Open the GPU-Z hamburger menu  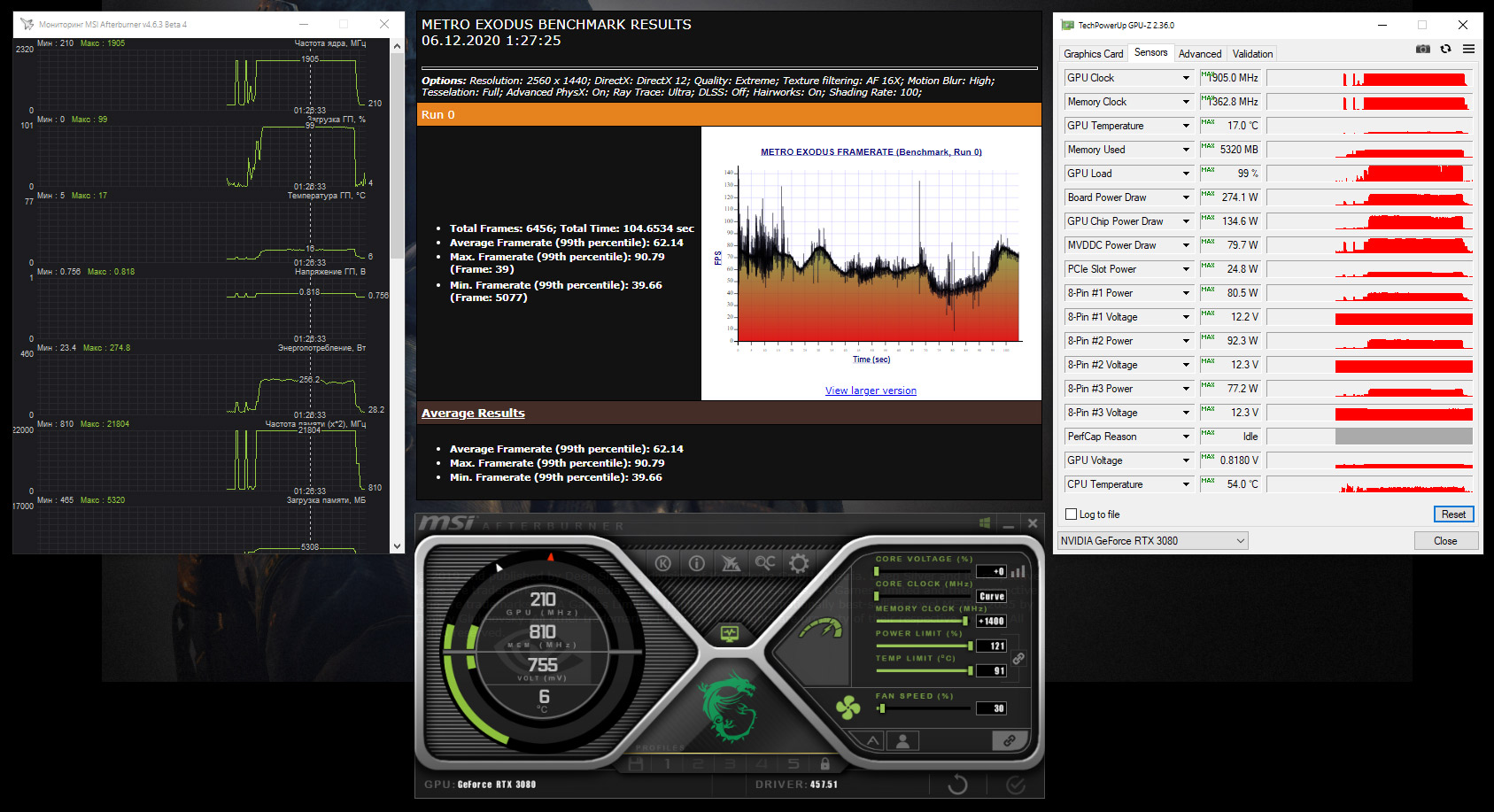click(x=1468, y=49)
